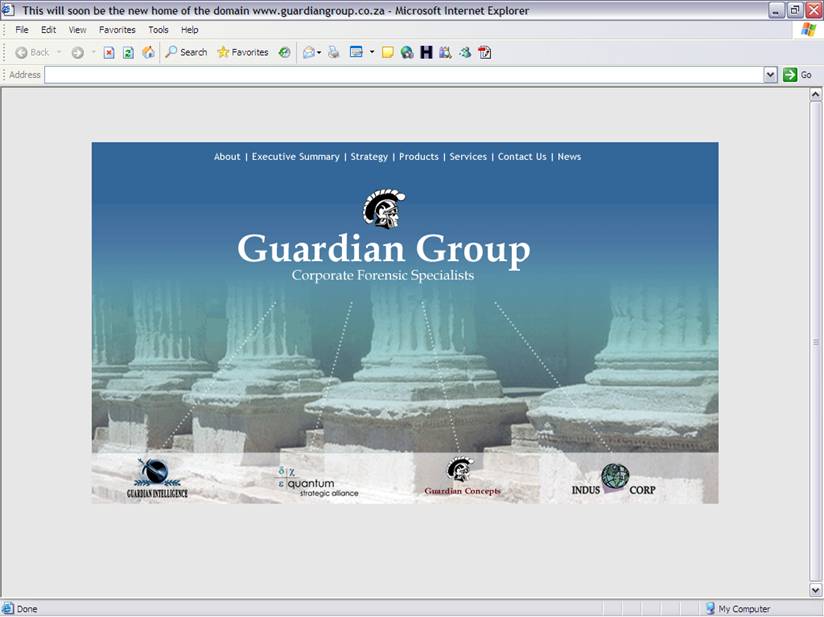Expand the Address bar dropdown
This screenshot has width=824, height=617.
[x=770, y=75]
